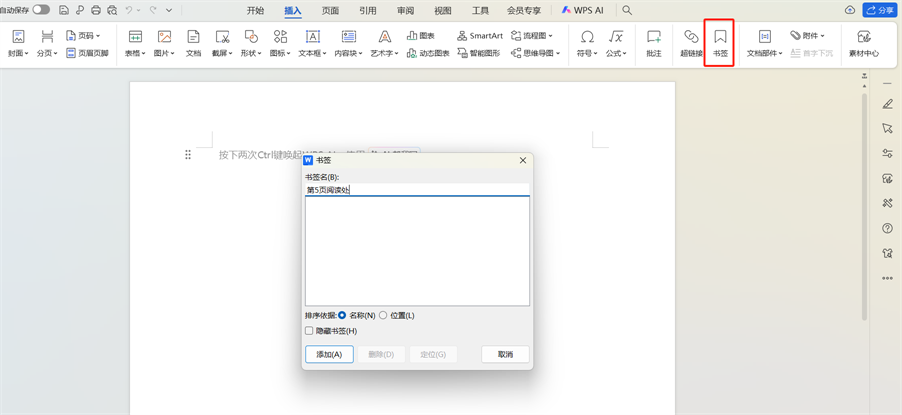Click the 智能图形 smart graphics icon
Image resolution: width=902 pixels, height=415 pixels.
479,53
